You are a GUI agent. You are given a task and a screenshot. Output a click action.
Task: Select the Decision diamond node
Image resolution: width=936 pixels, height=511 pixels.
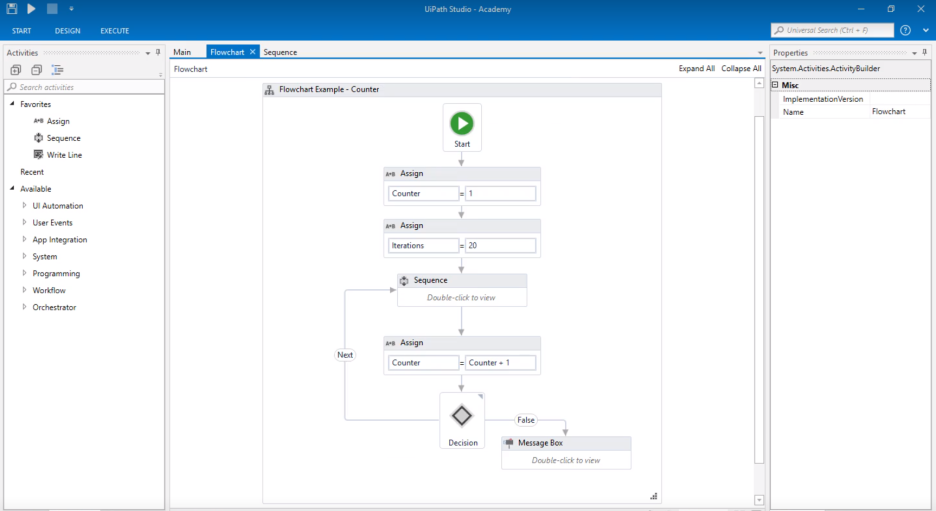[461, 416]
